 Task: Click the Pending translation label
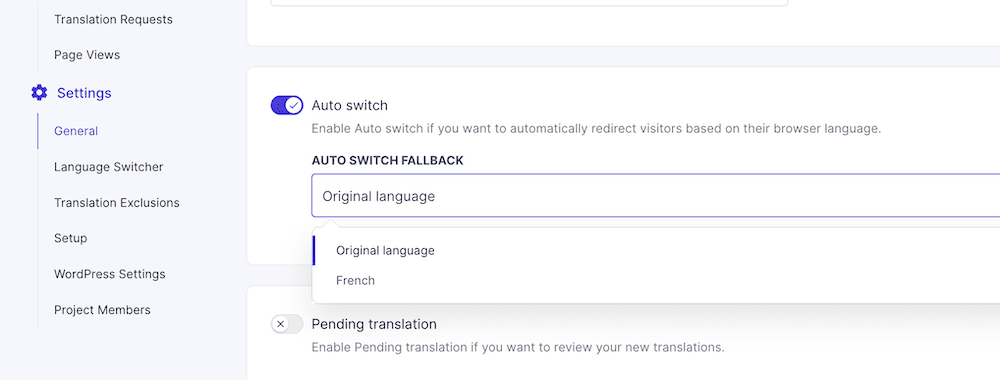point(374,324)
